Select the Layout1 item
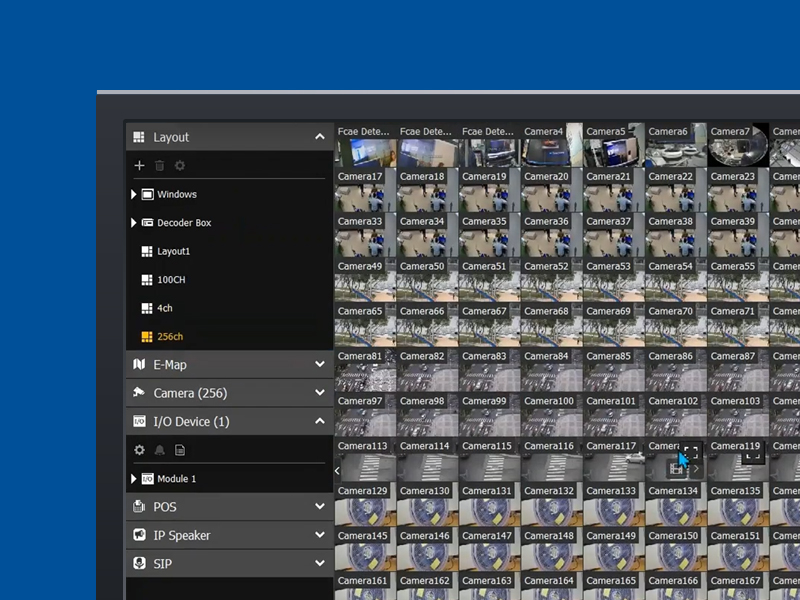The height and width of the screenshot is (600, 800). coord(172,251)
